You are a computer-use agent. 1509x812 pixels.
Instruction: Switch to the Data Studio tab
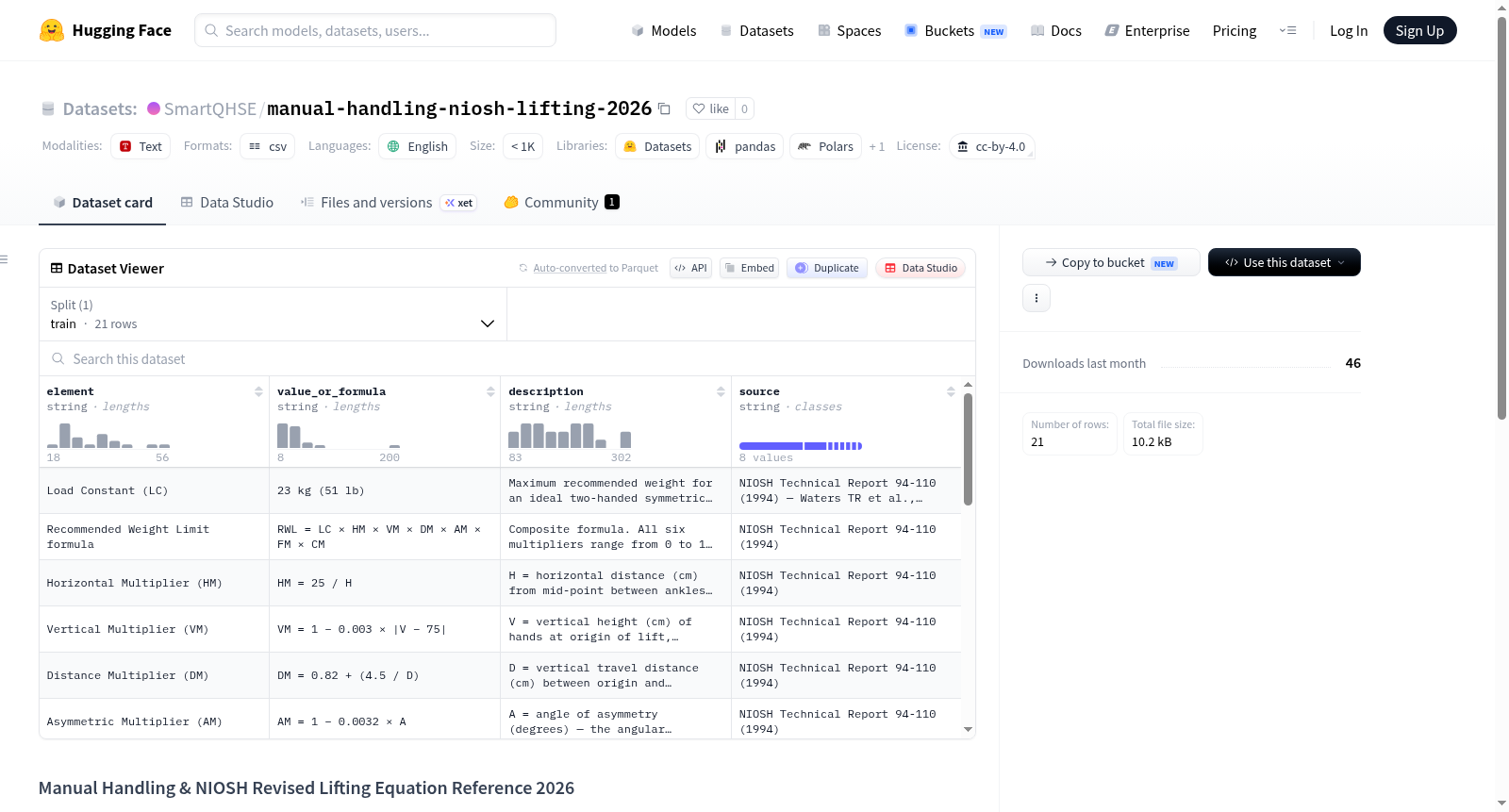(x=227, y=203)
